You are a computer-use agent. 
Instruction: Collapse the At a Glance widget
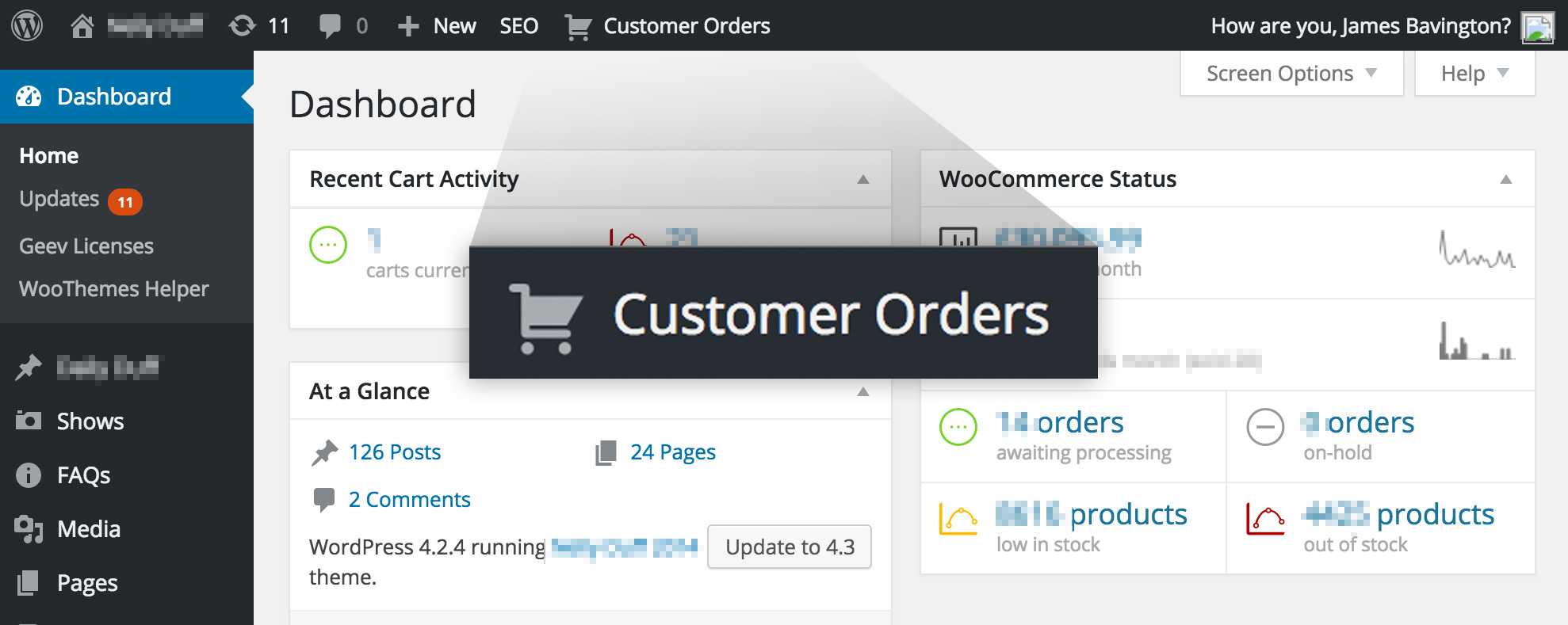coord(863,392)
